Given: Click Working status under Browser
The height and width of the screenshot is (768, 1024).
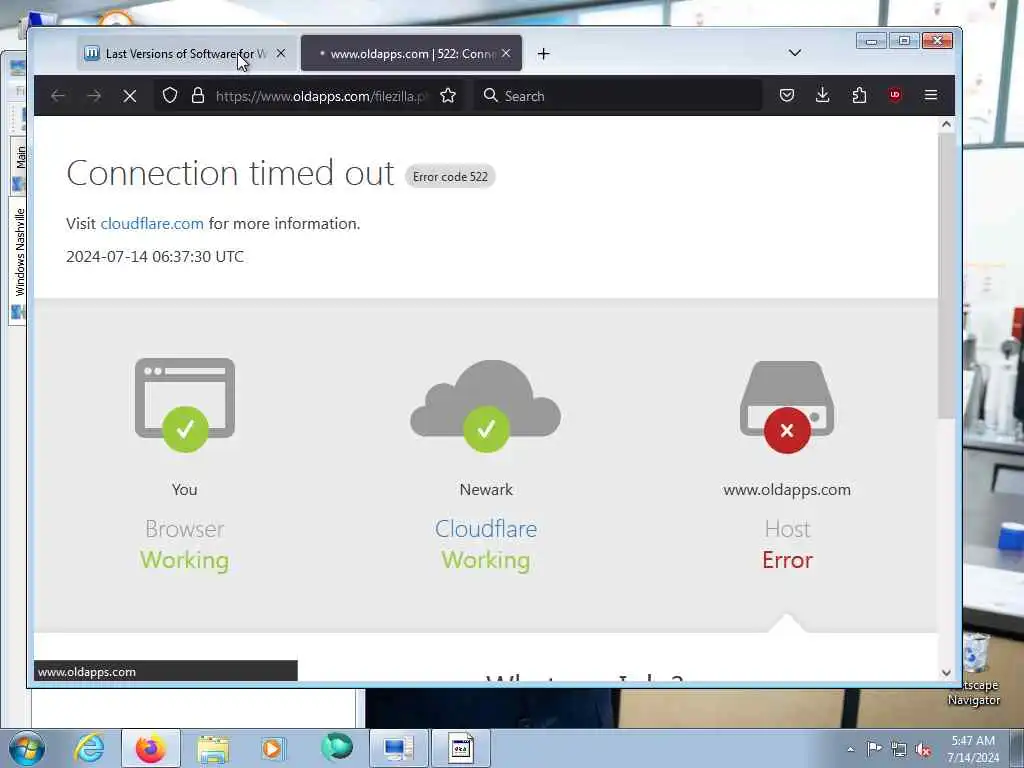Looking at the screenshot, I should point(185,560).
